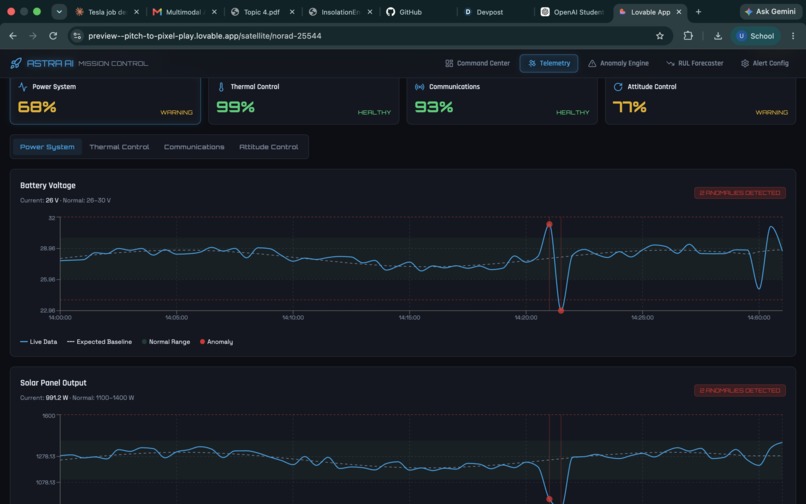Switch to the Tesla job browser tab
806x504 pixels.
pos(107,12)
